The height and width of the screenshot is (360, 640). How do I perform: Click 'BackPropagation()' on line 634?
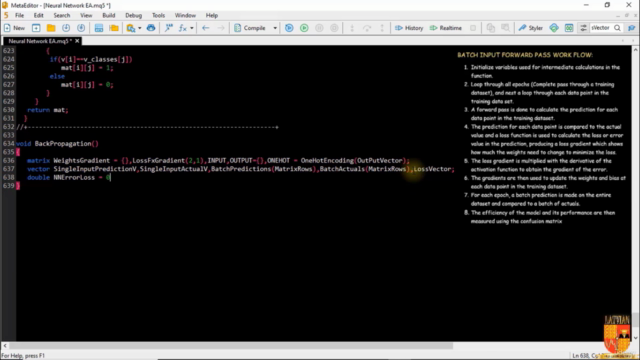coord(67,144)
